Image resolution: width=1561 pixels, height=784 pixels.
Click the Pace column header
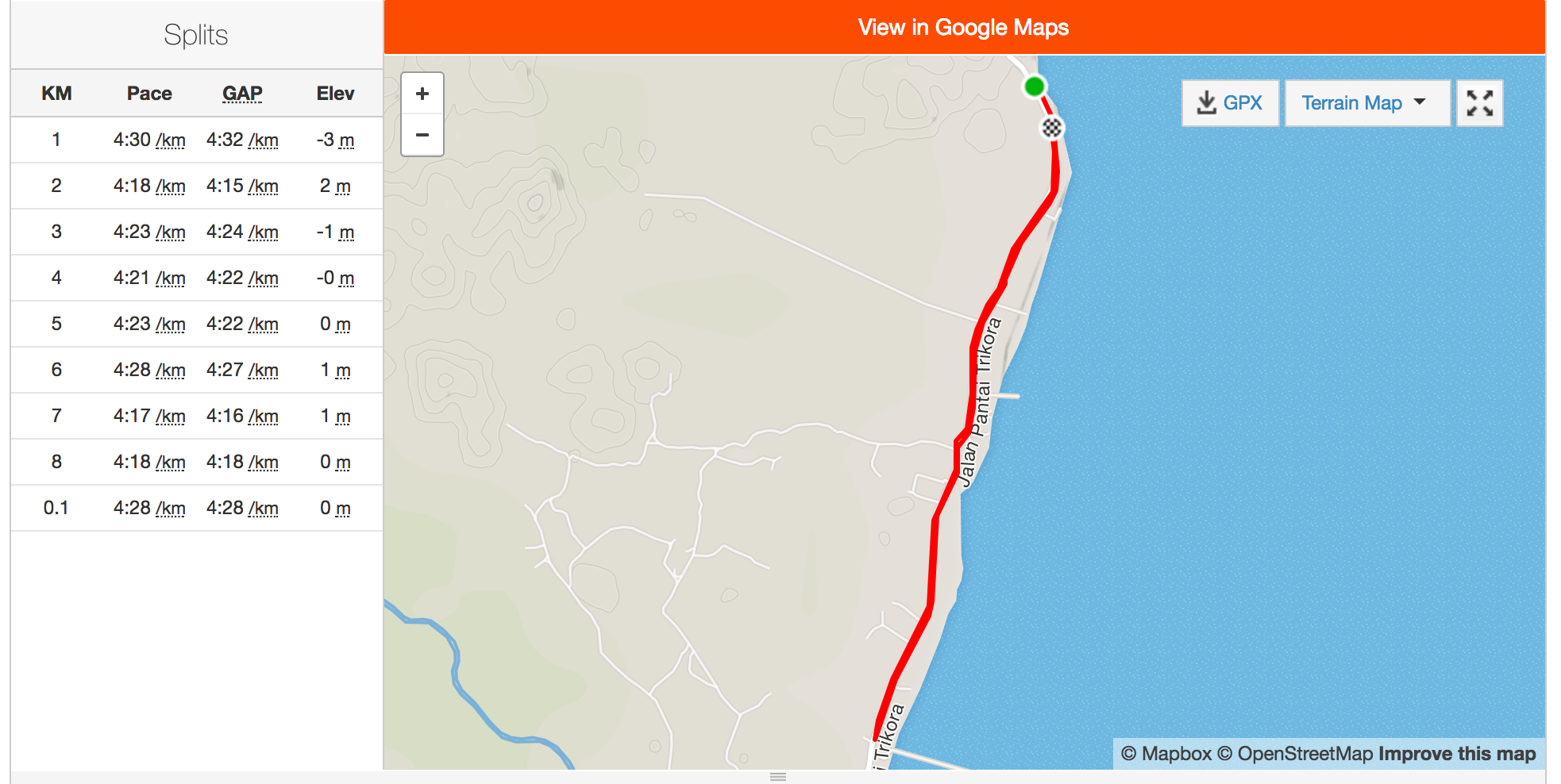[149, 94]
